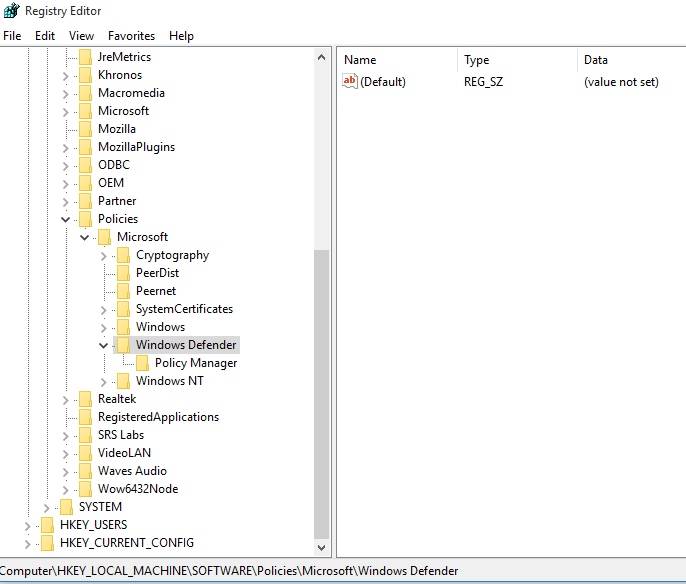Open the Favorites menu
The width and height of the screenshot is (686, 584).
click(131, 36)
